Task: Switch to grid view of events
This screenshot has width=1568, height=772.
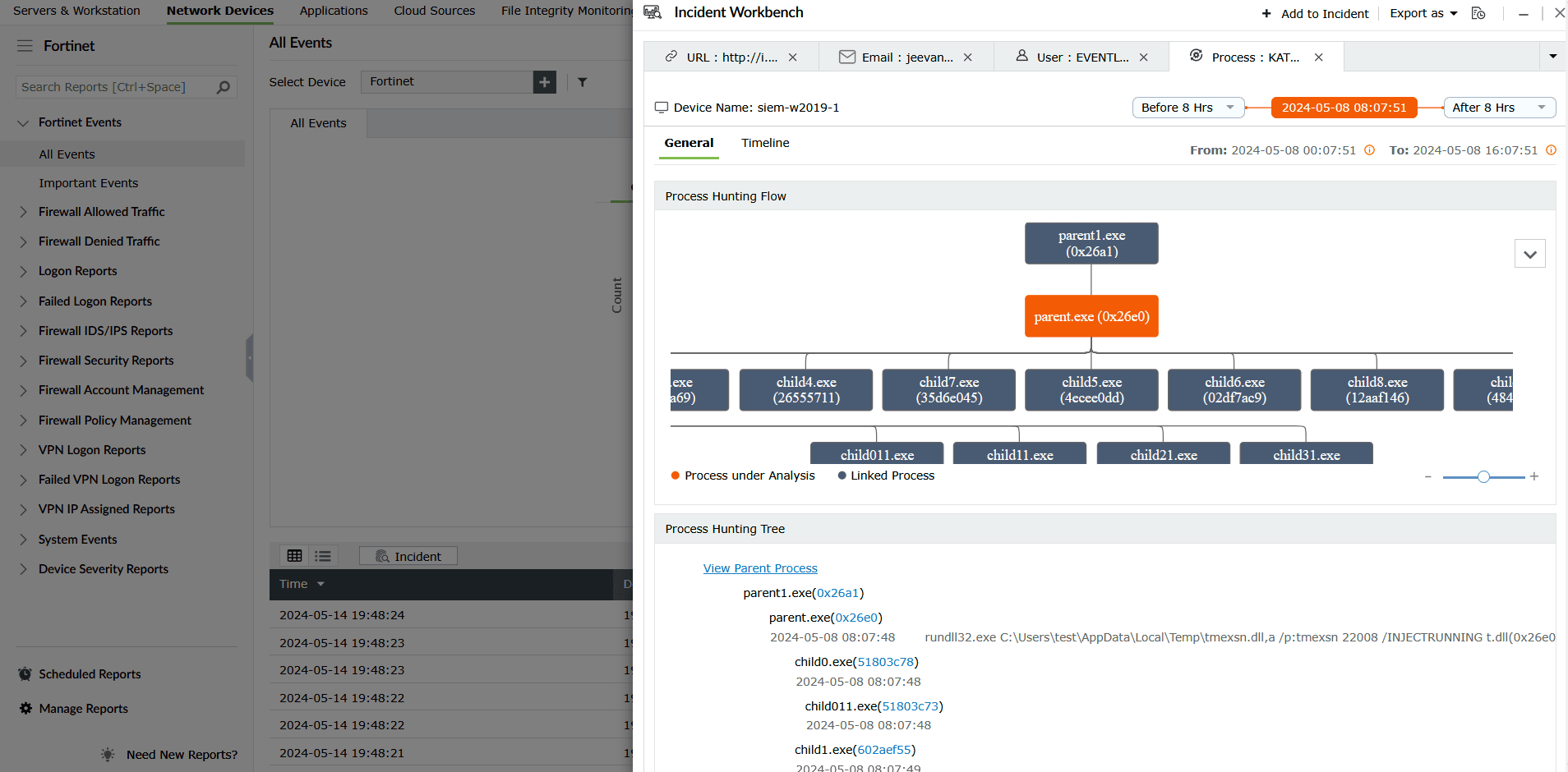Action: 294,556
